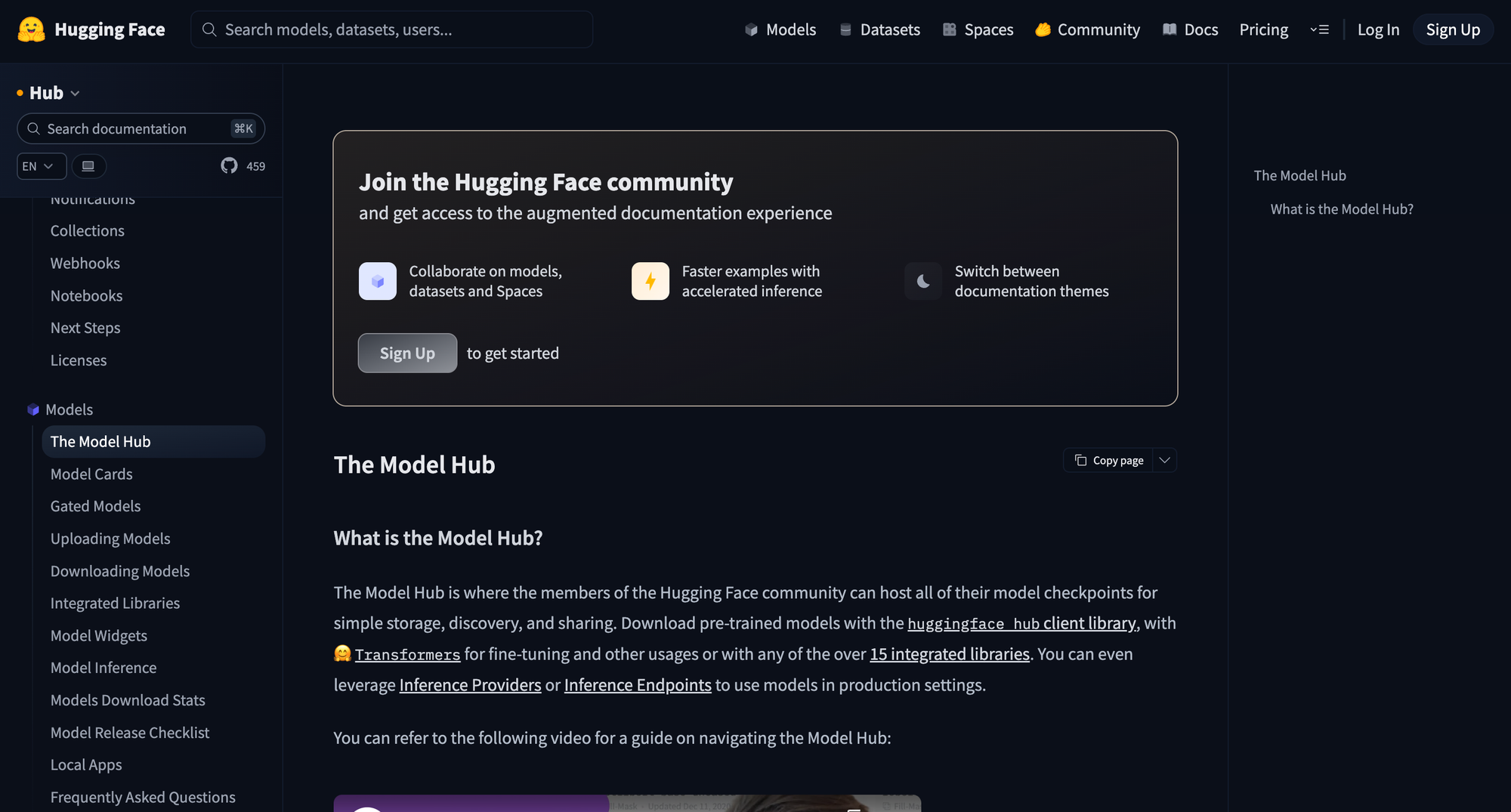
Task: Click the lightning bolt inference icon
Action: tap(650, 281)
